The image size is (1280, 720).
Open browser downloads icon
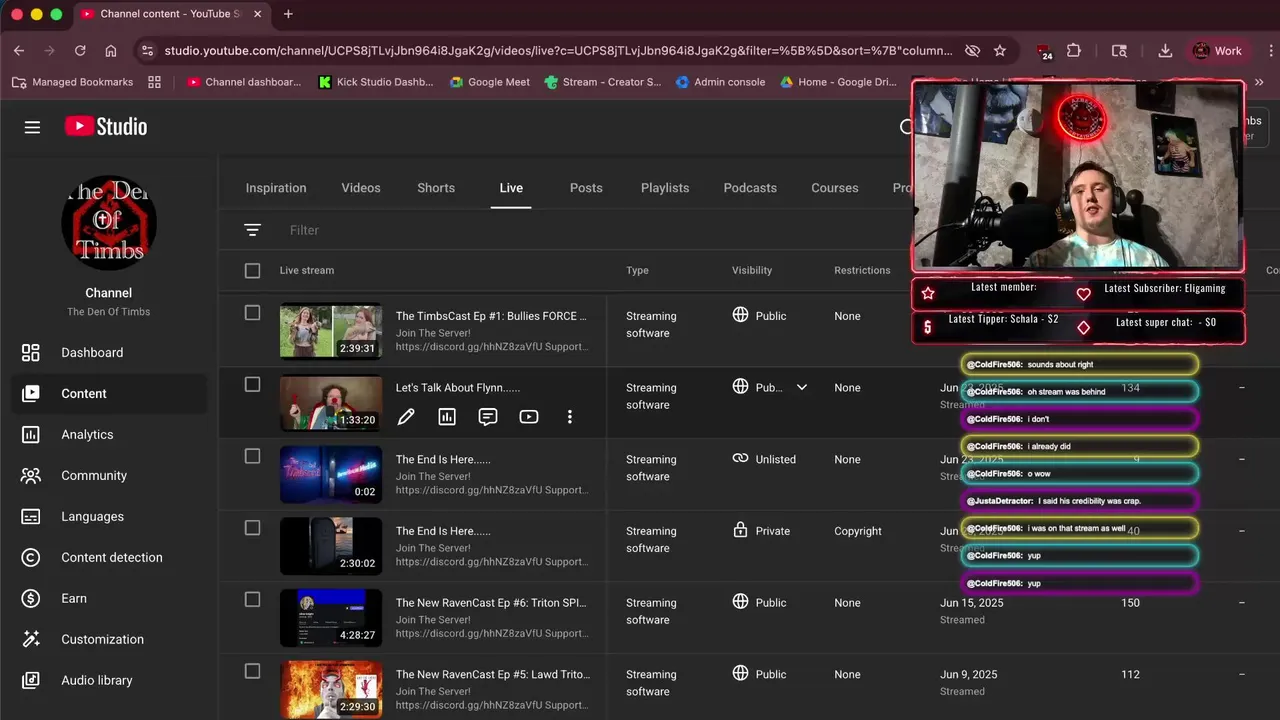1165,51
